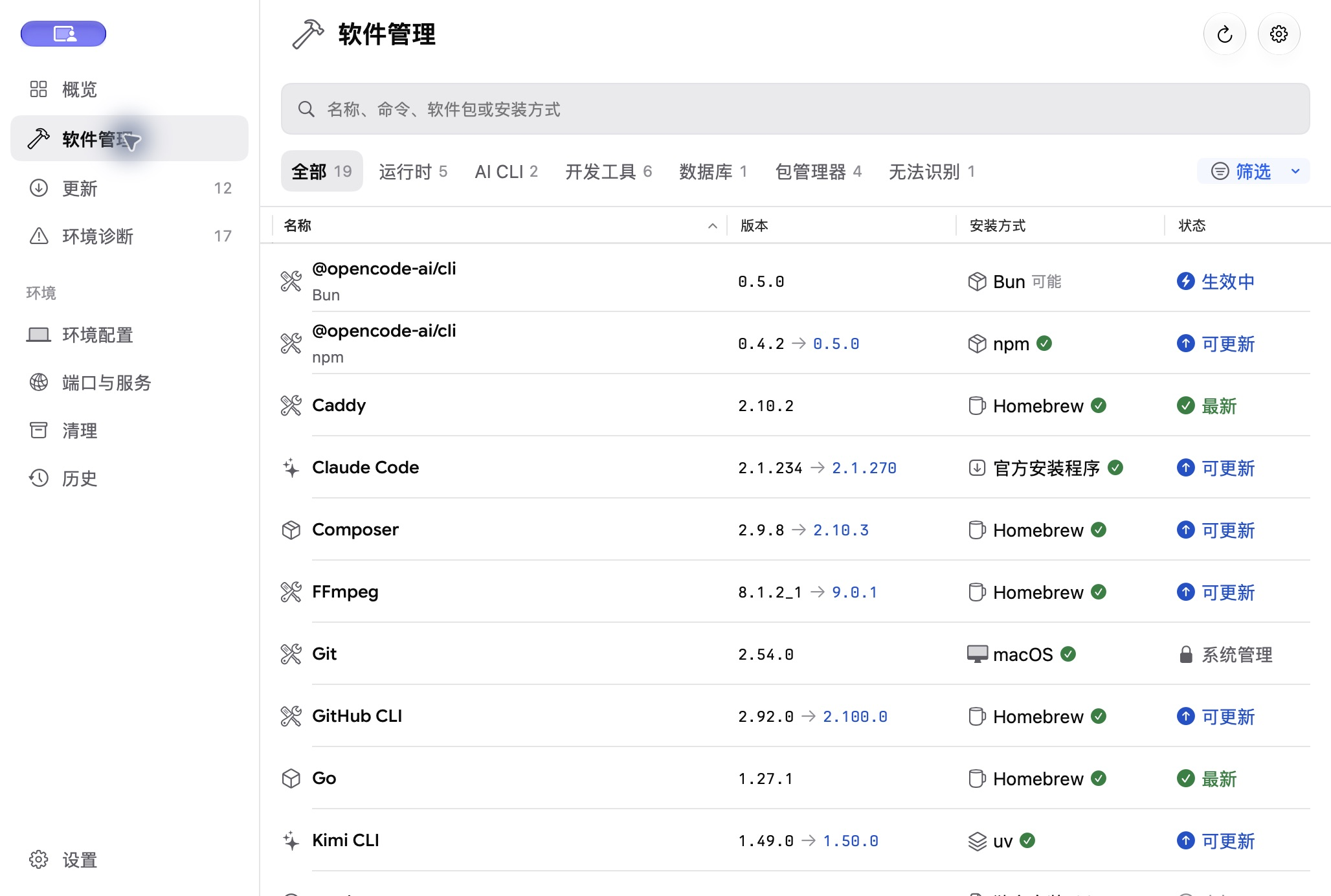Image resolution: width=1331 pixels, height=896 pixels.
Task: Switch to the AI CLI 2 tab
Action: 506,171
